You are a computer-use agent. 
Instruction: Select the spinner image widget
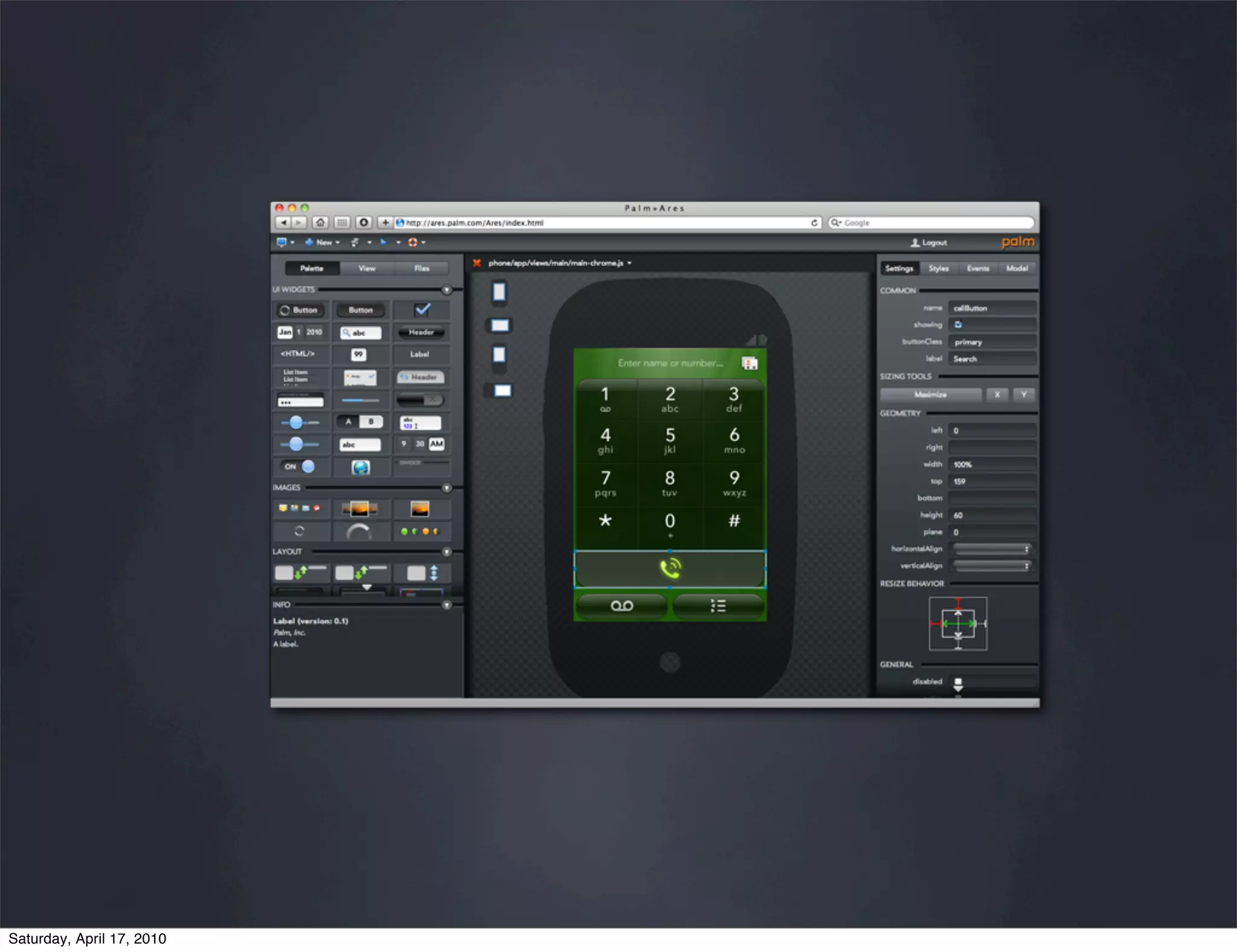click(x=299, y=532)
